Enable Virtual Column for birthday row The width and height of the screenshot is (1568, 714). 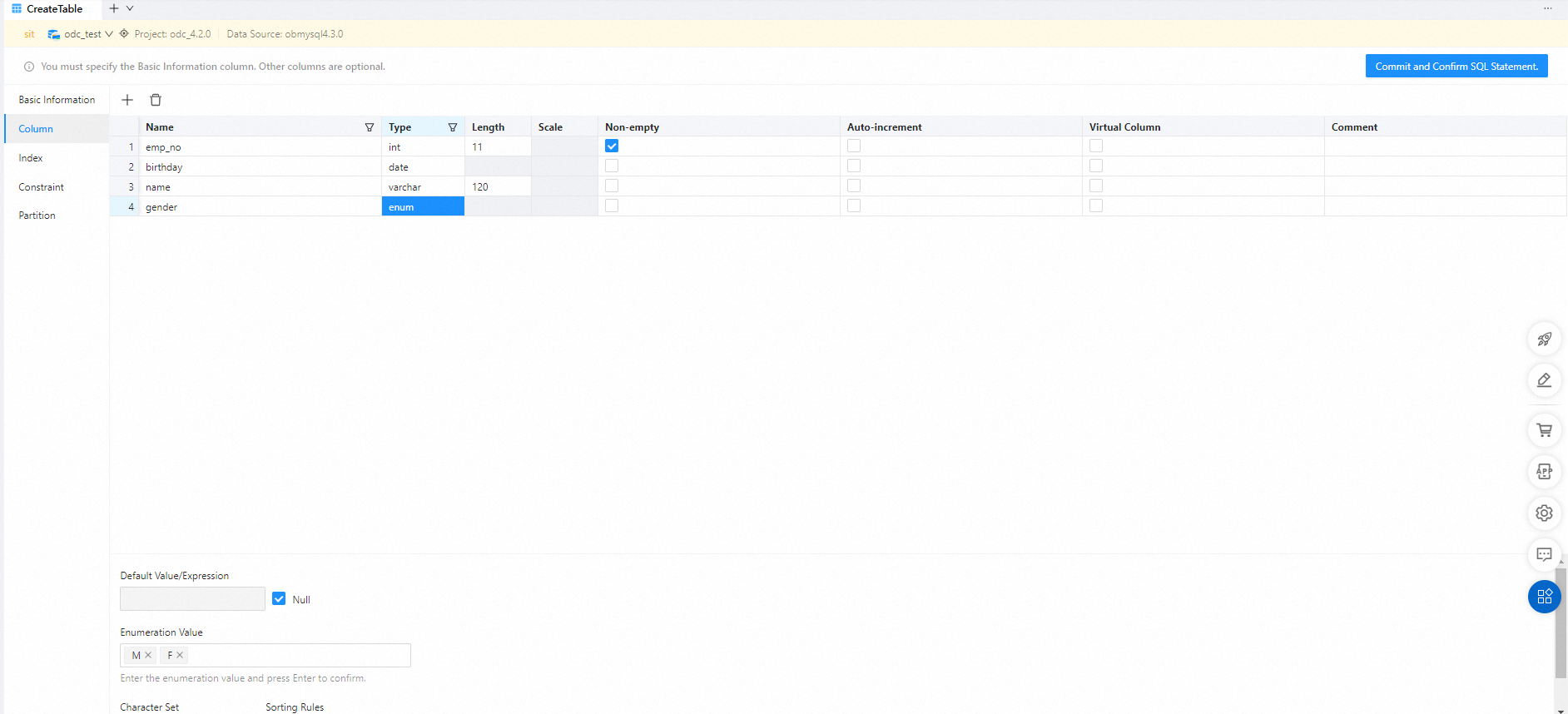coord(1096,166)
